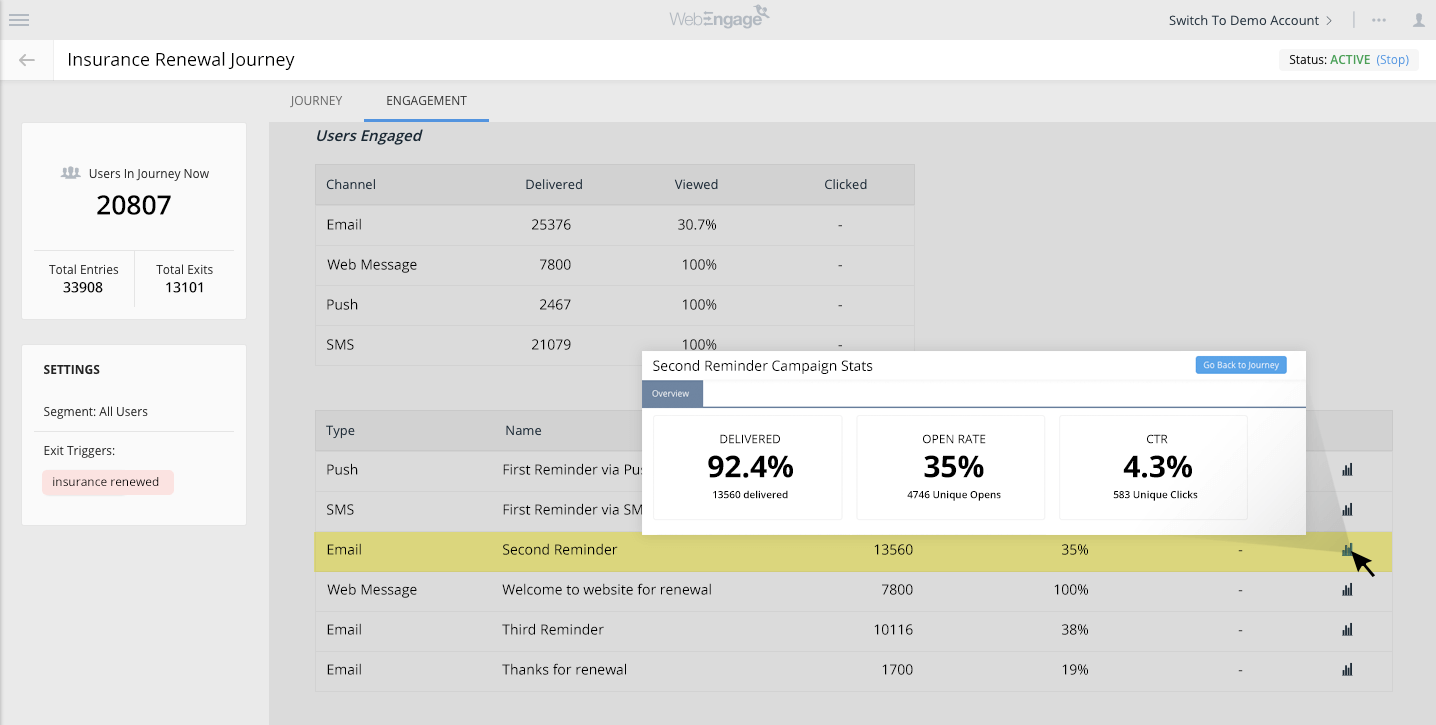
Task: Click the Stop link to halt journey
Action: pyautogui.click(x=1392, y=60)
